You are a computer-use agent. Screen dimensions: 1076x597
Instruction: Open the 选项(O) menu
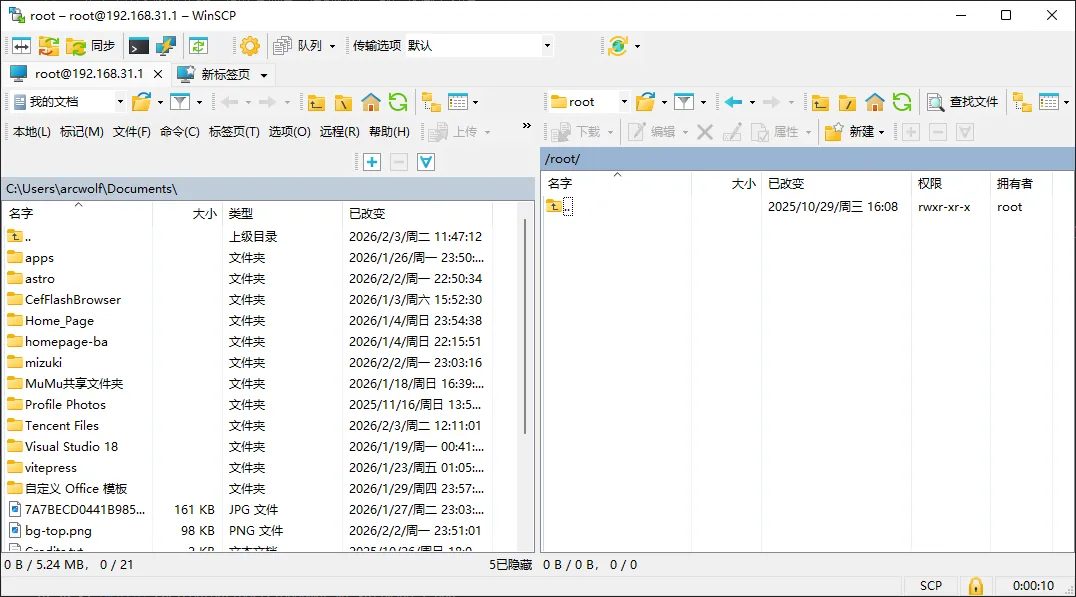(289, 131)
